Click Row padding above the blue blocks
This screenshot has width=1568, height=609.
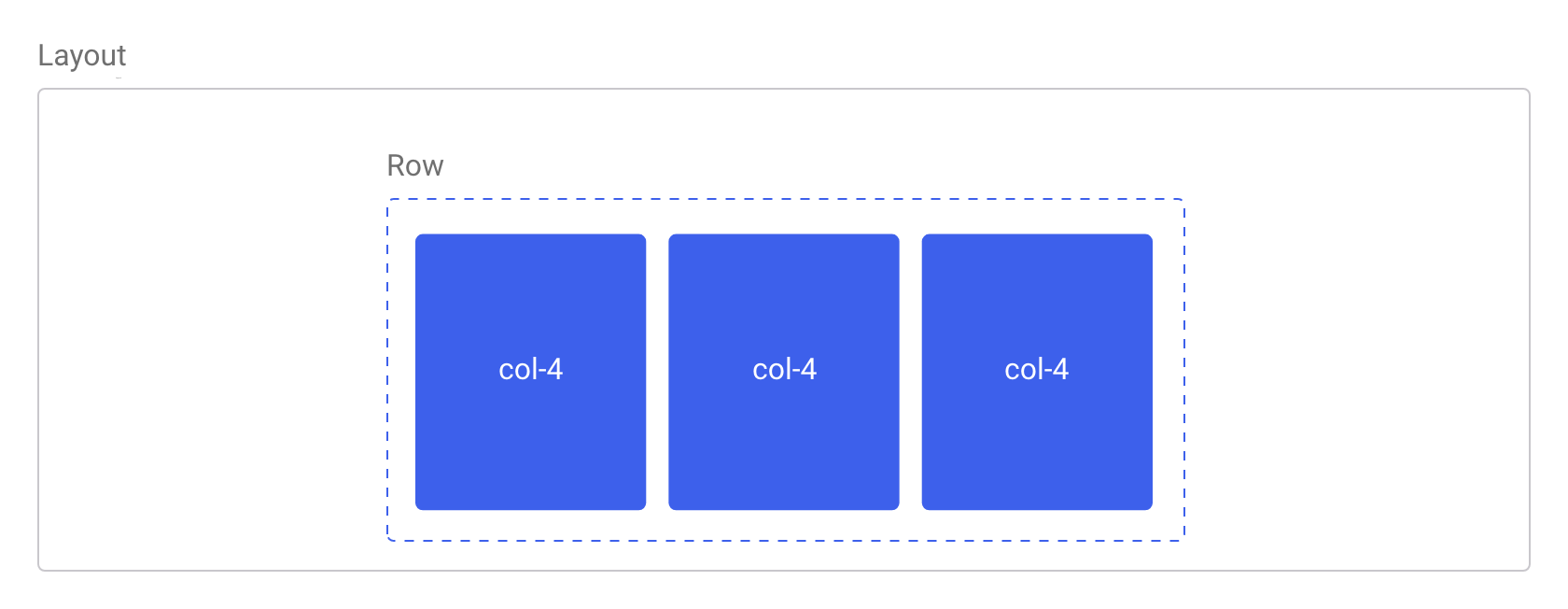point(786,217)
